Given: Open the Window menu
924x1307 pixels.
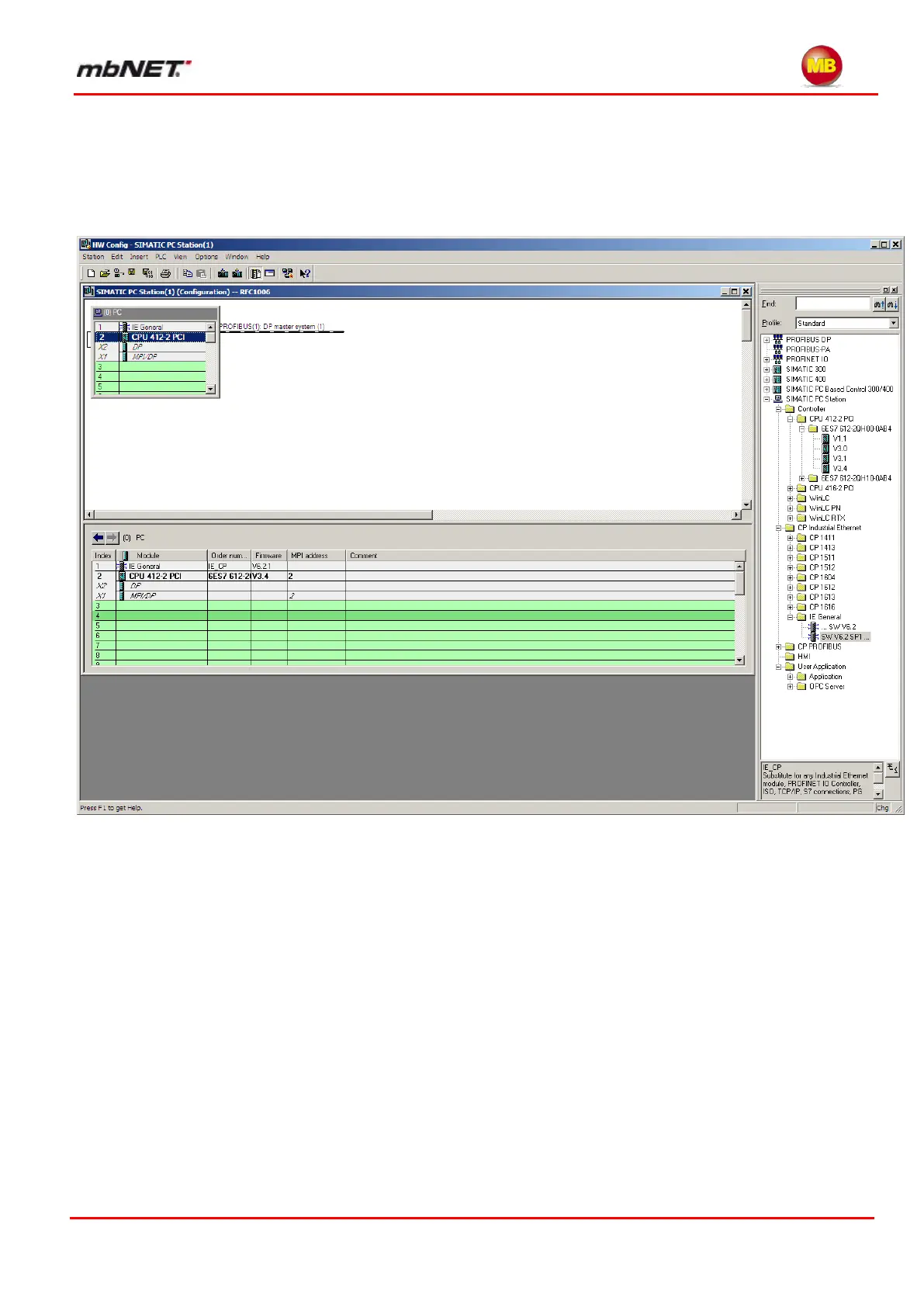Looking at the screenshot, I should [x=237, y=257].
